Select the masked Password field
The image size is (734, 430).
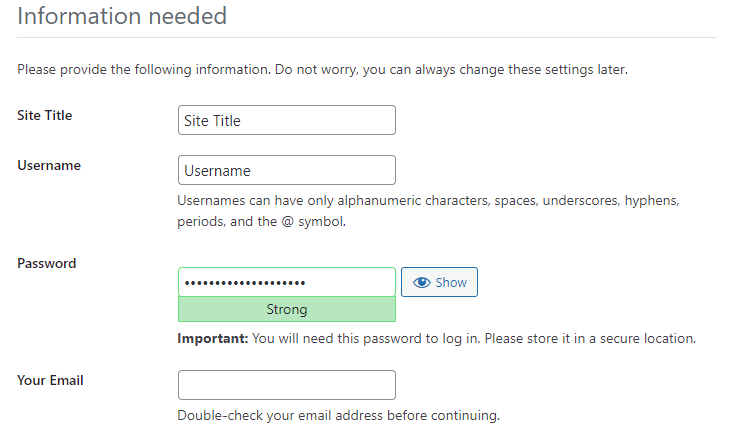click(x=286, y=282)
